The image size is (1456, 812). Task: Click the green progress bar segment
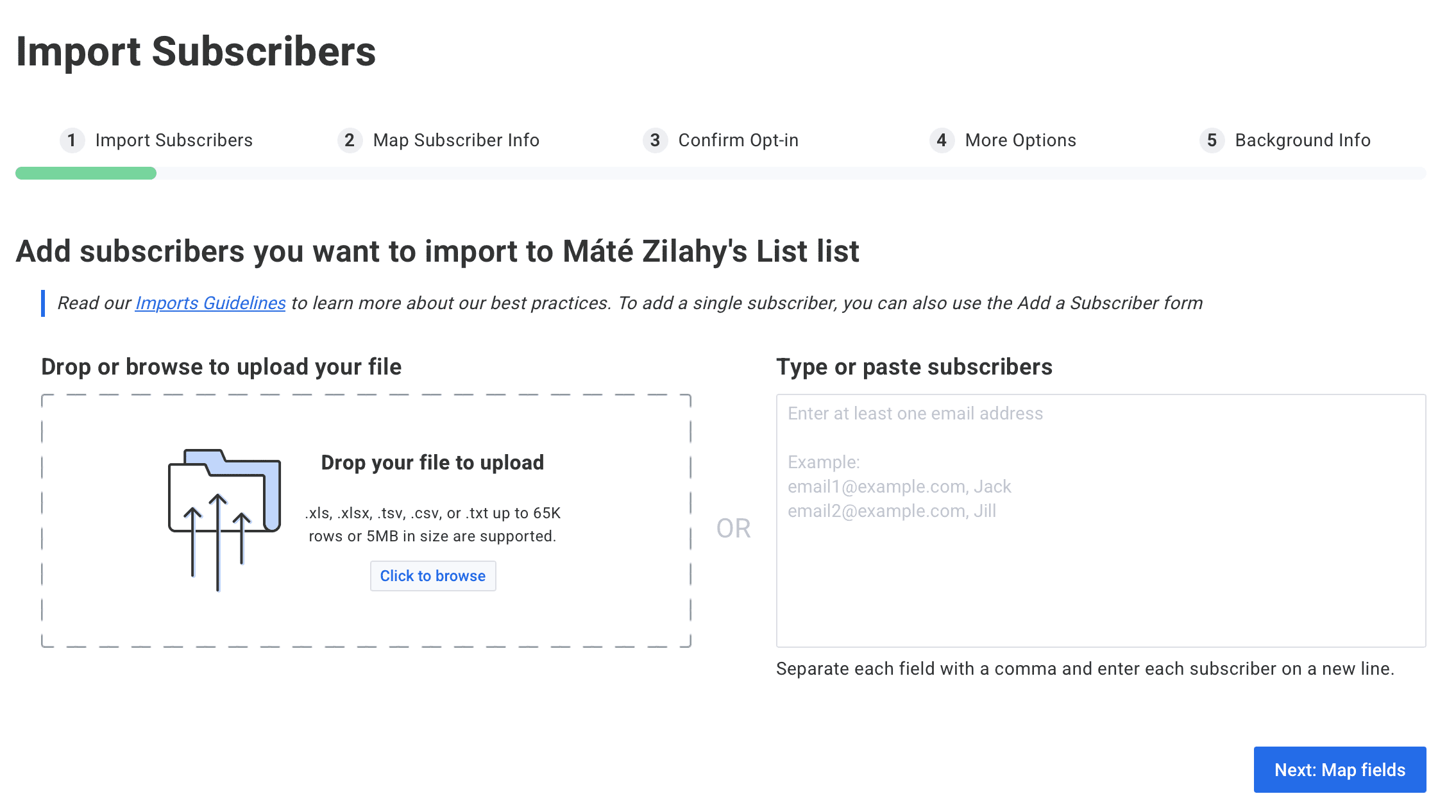[86, 173]
